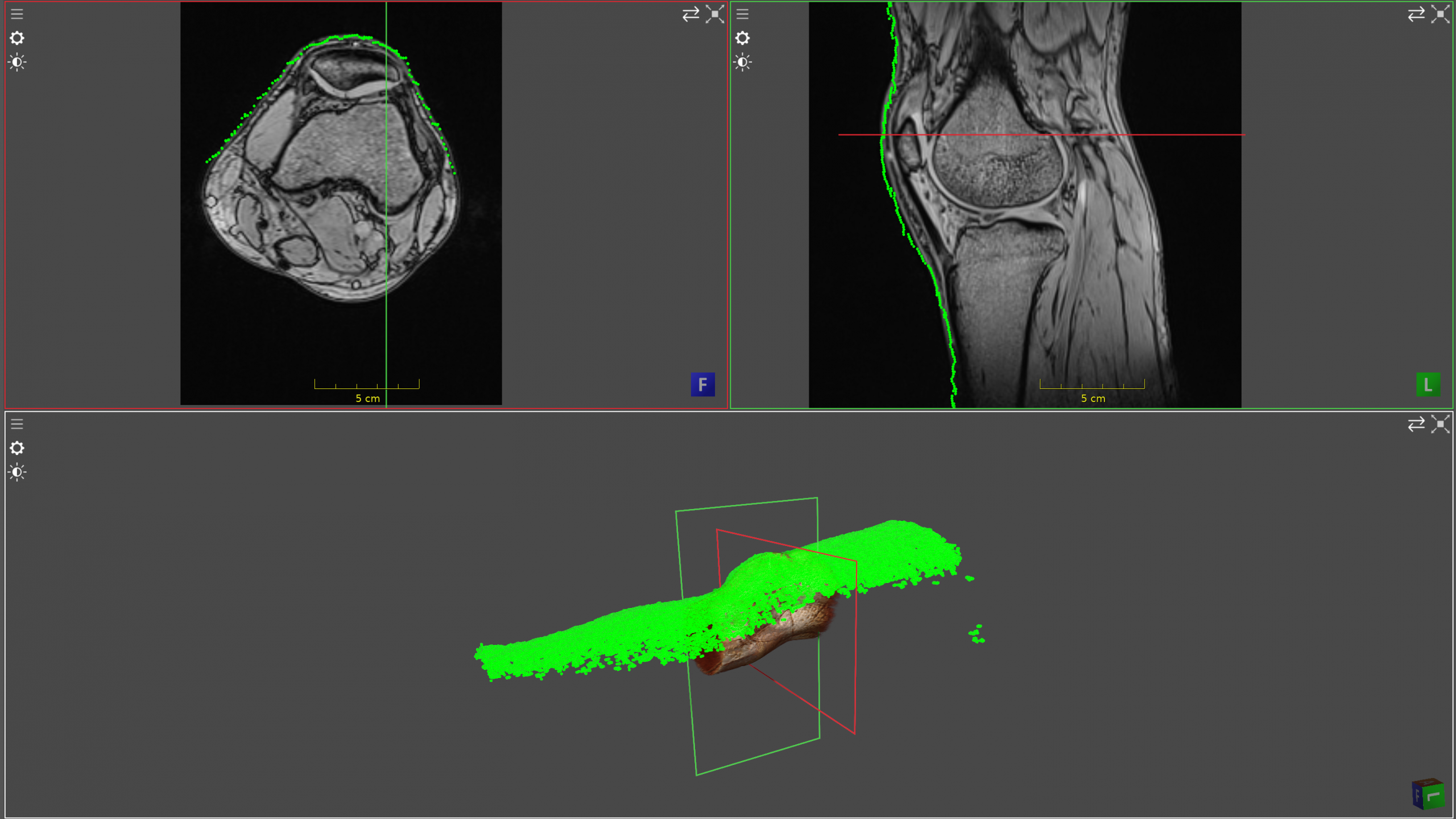1456x819 pixels.
Task: Click the 3D orientation cube
Action: coord(1428,794)
